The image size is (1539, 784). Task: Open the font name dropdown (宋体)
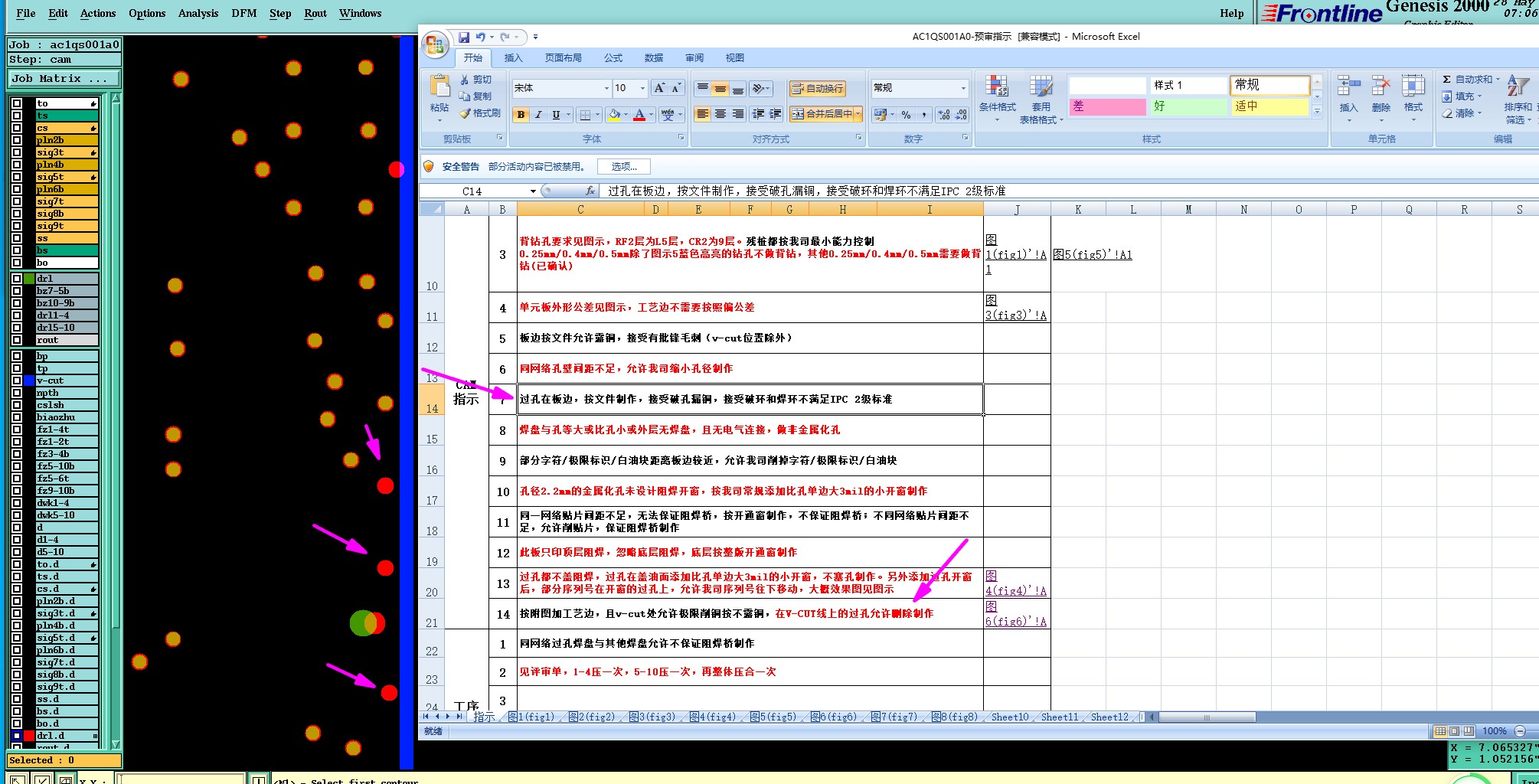point(606,88)
